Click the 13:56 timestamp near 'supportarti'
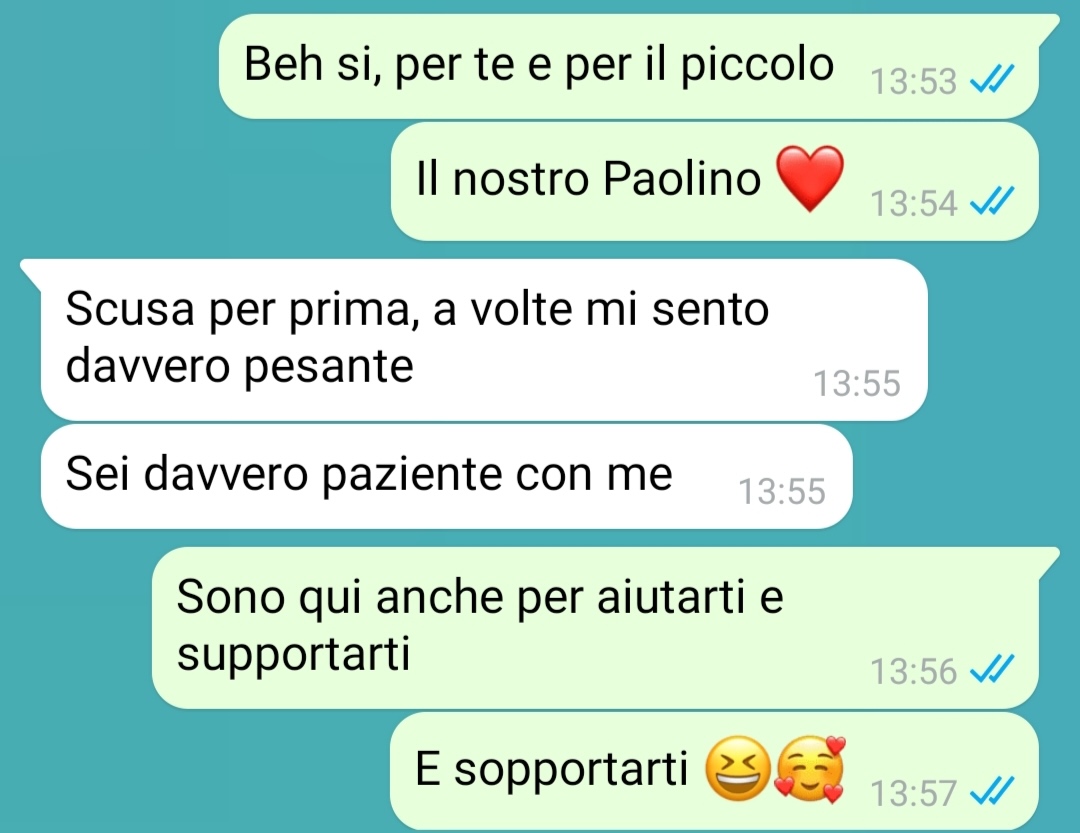 [x=913, y=670]
